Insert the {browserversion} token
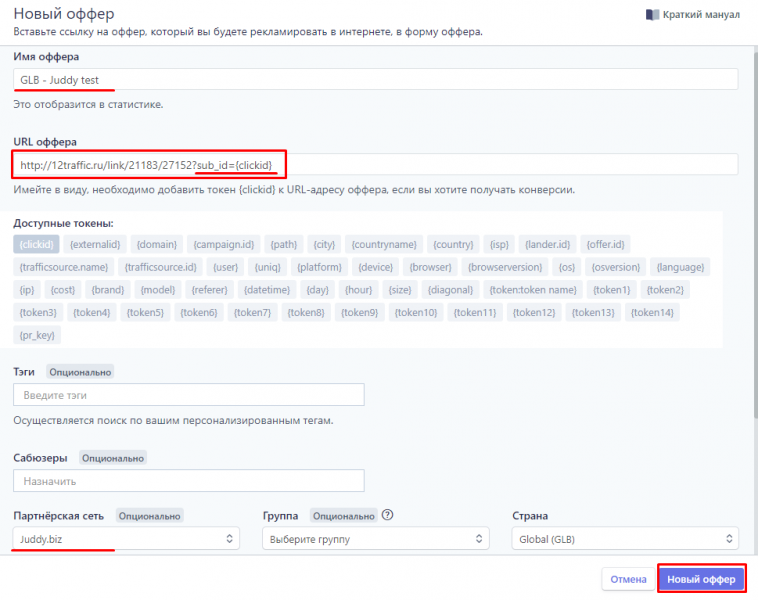 [505, 267]
